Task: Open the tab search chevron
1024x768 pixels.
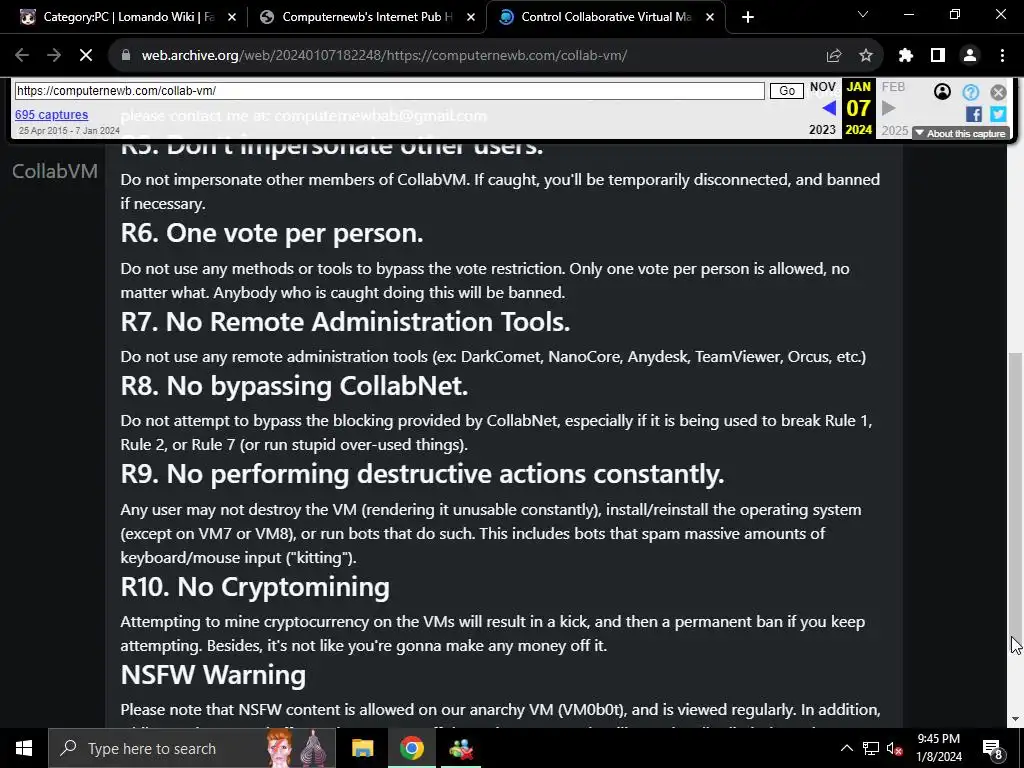Action: (863, 14)
